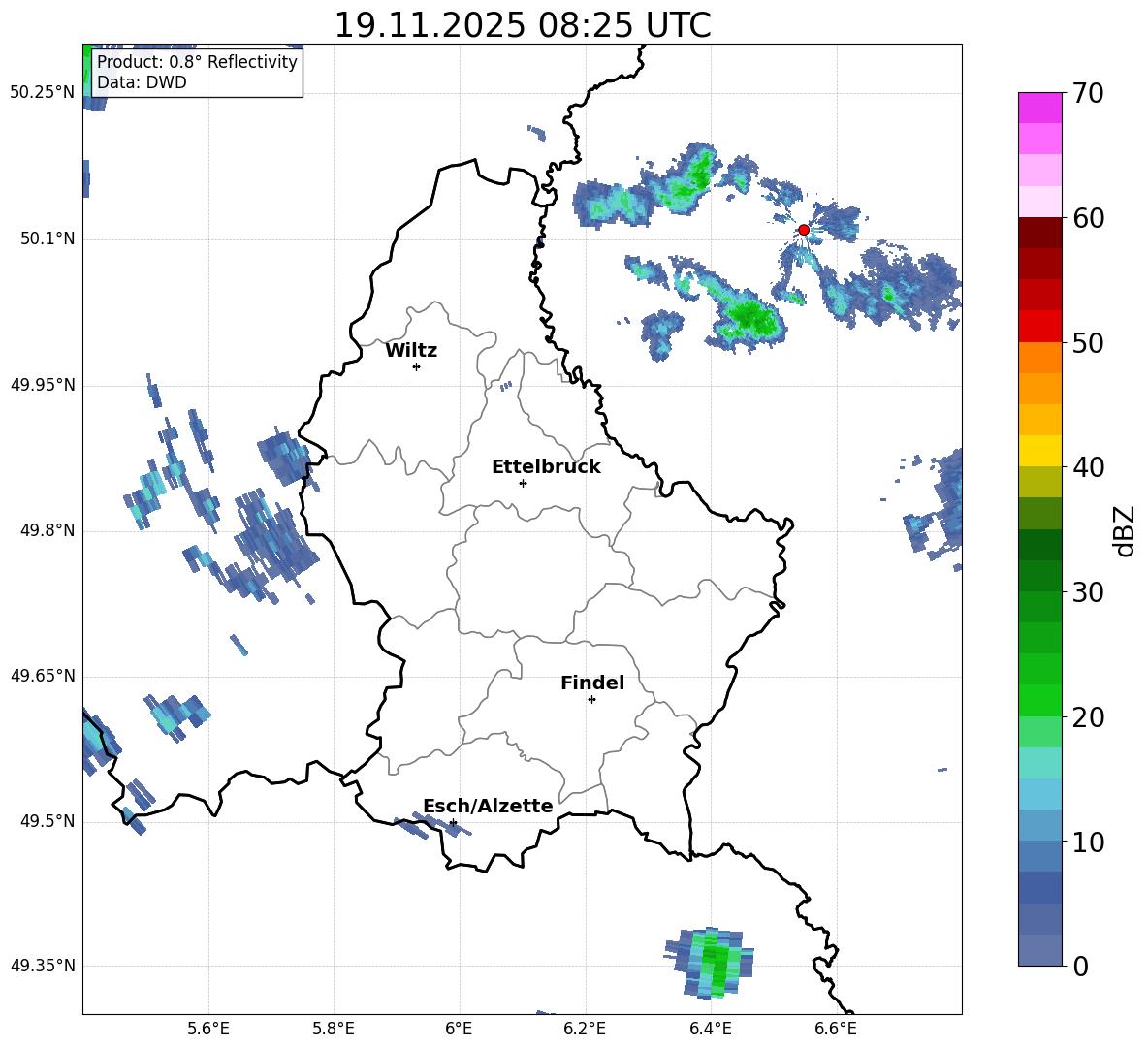Click the title '19.11.2025 08:25 UTC'
1148x1048 pixels.
click(523, 25)
